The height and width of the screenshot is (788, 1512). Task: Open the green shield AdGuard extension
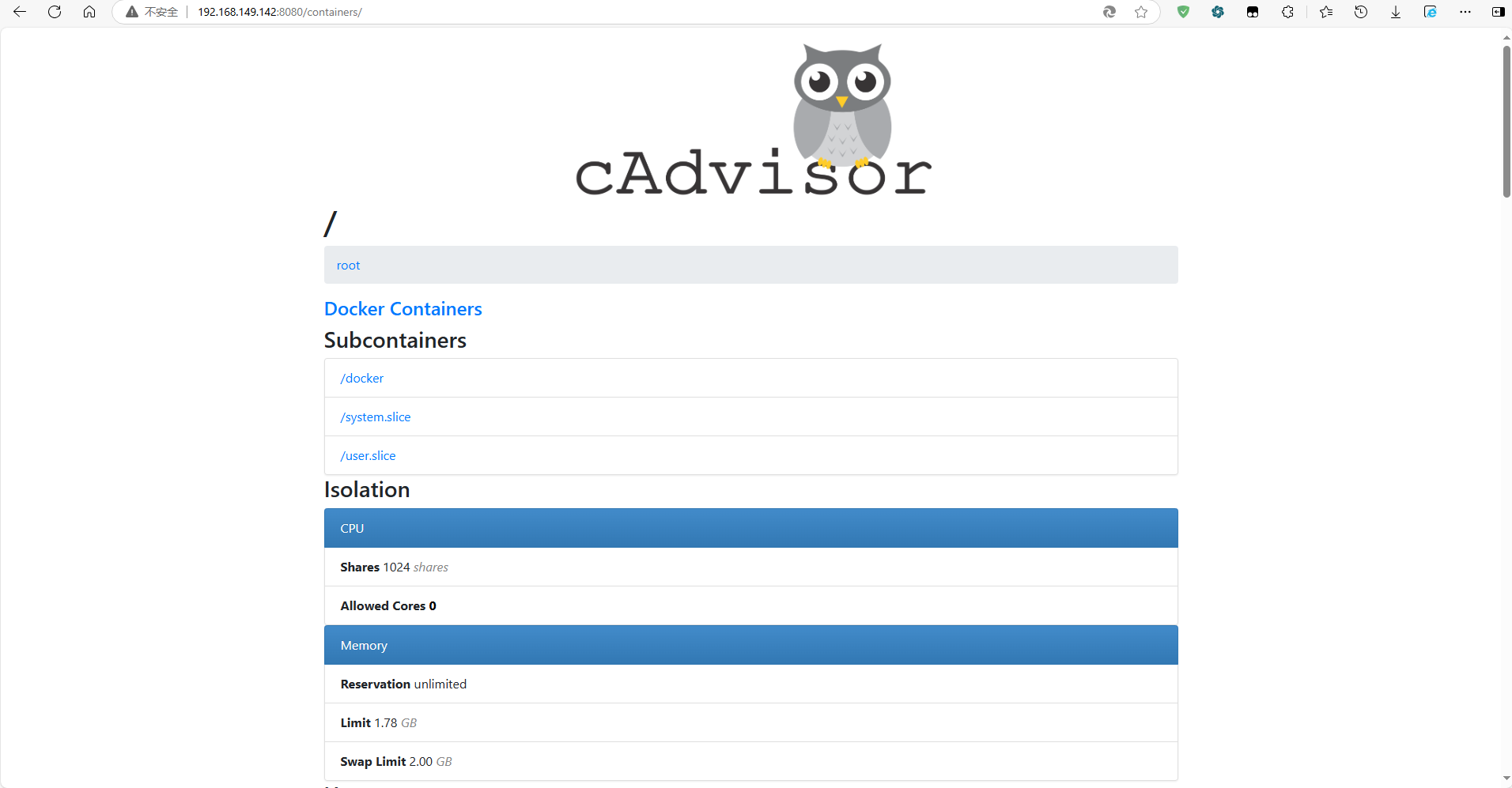point(1183,12)
